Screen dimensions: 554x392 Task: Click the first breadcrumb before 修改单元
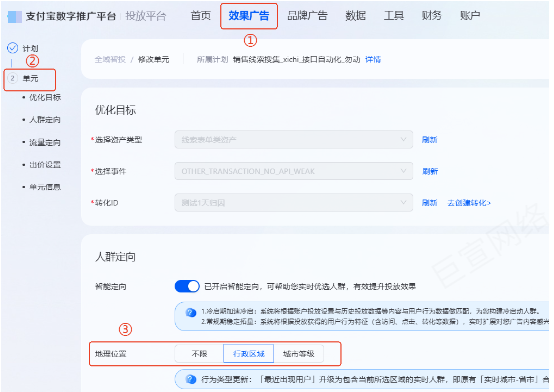click(x=110, y=59)
